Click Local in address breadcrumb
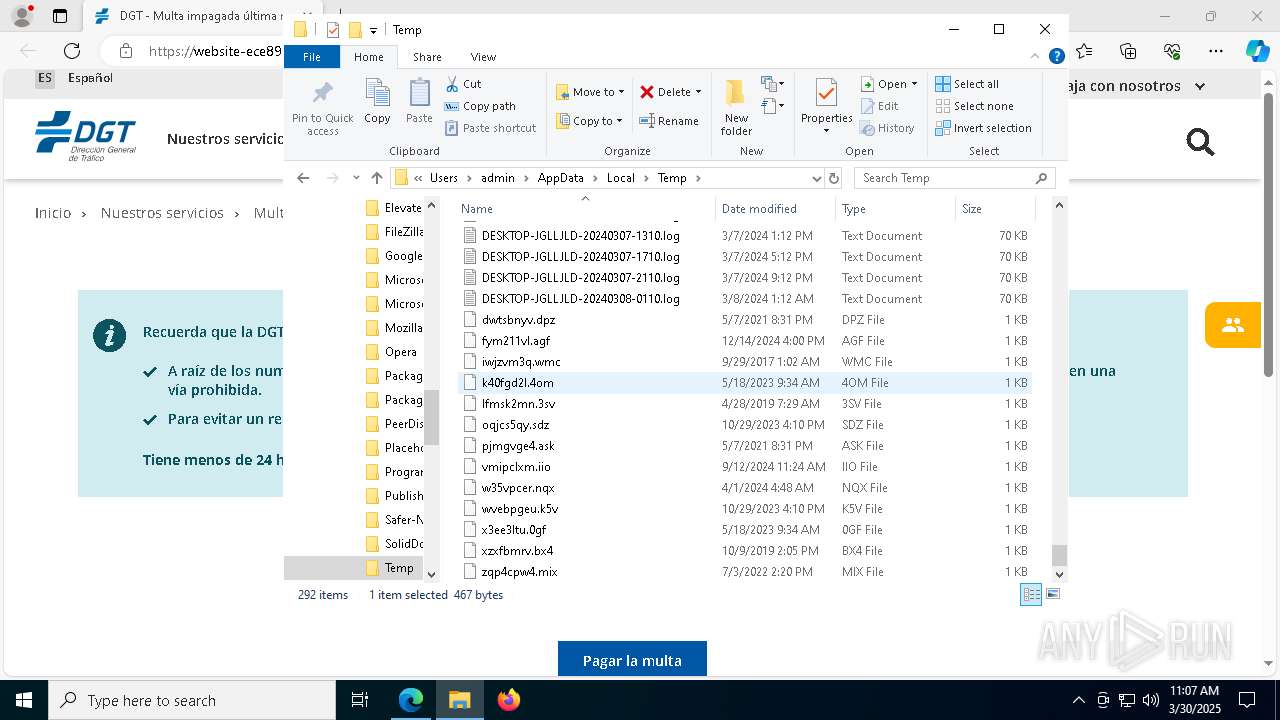 (620, 178)
